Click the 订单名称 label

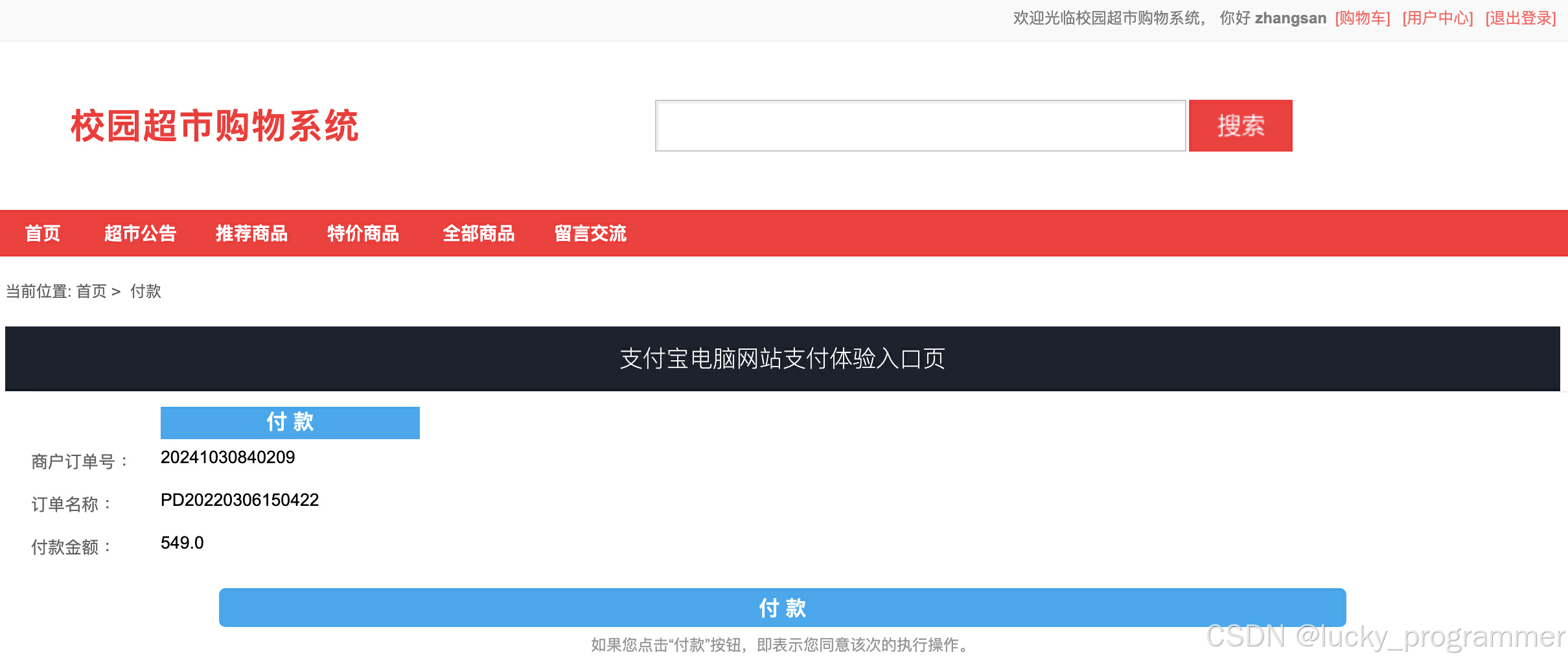click(x=71, y=505)
